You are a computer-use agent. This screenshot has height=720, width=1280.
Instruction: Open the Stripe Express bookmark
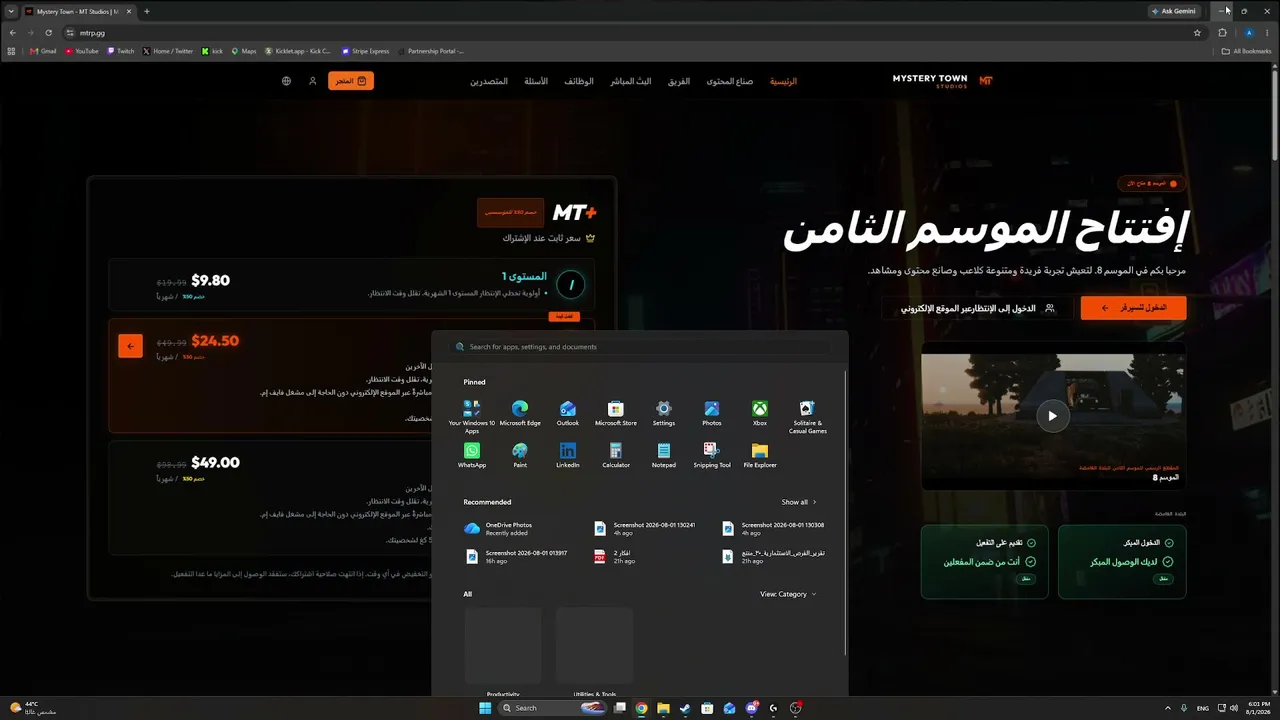(365, 51)
